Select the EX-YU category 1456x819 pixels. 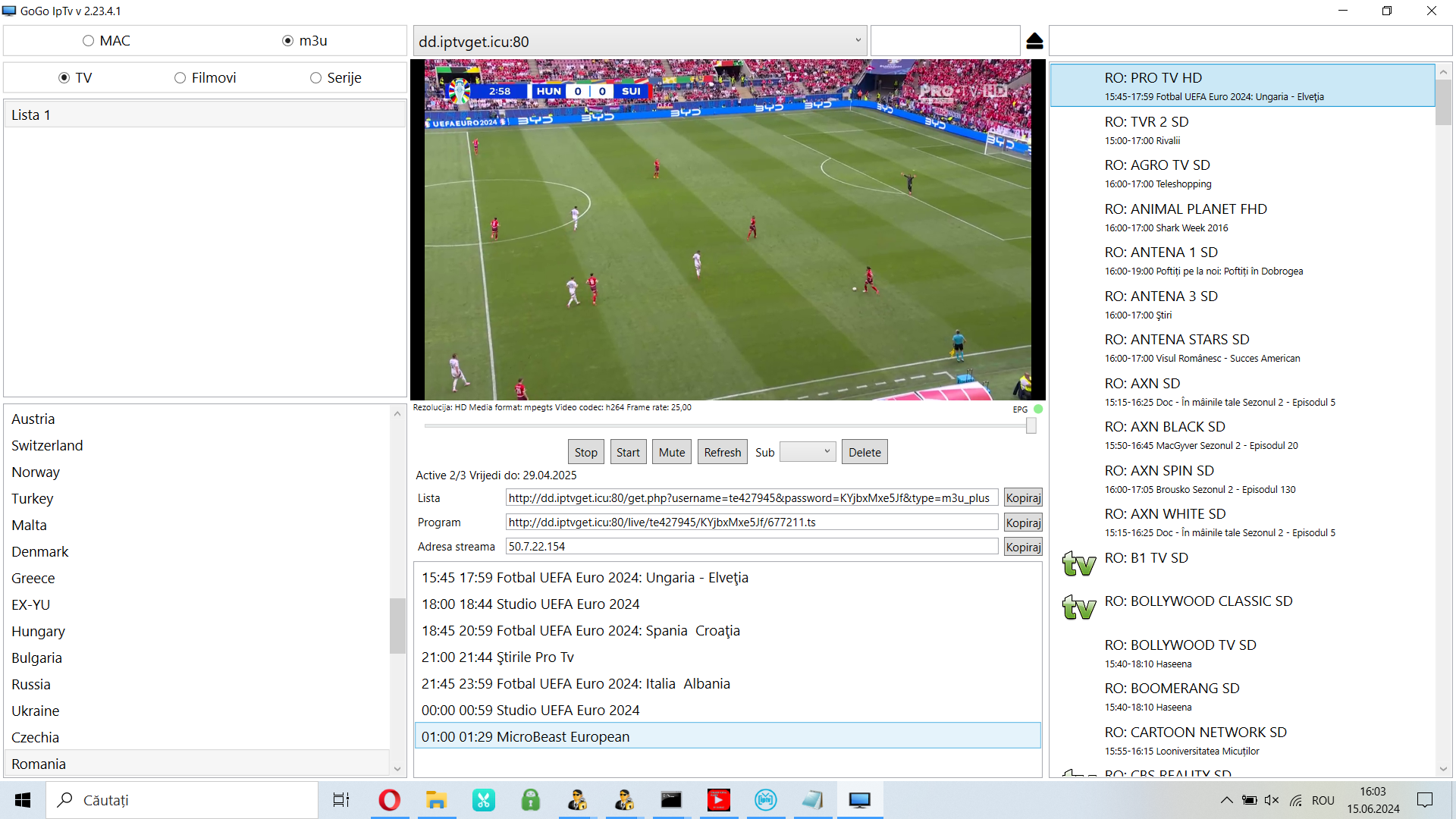(197, 604)
